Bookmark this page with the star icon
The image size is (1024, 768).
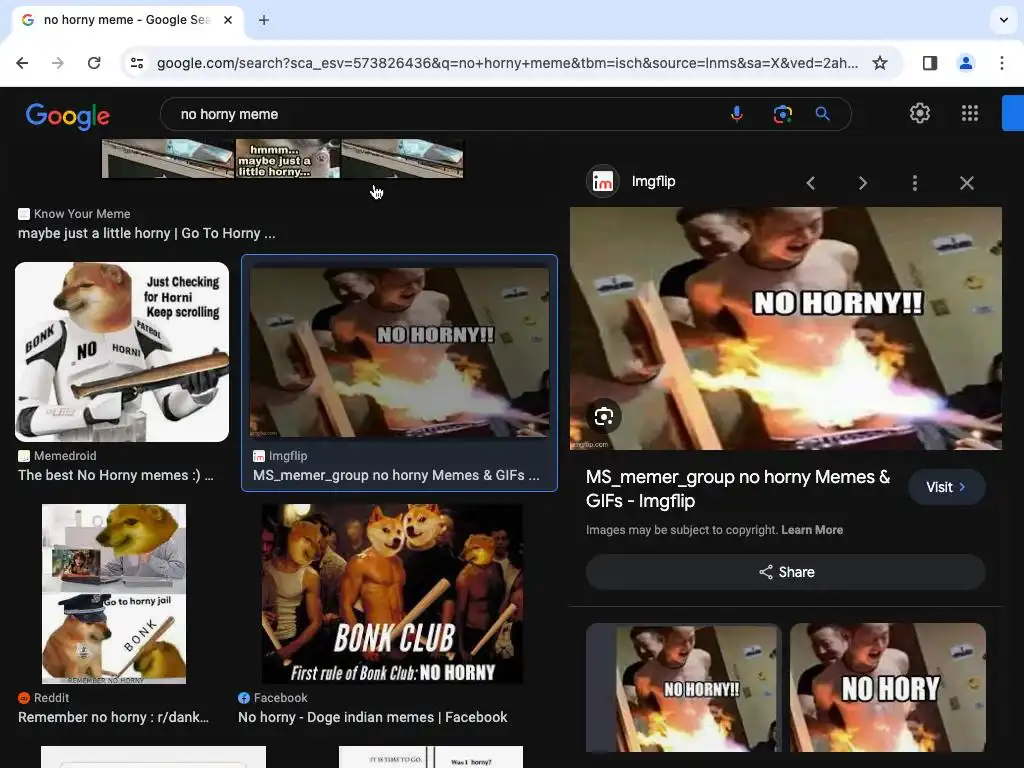coord(880,63)
